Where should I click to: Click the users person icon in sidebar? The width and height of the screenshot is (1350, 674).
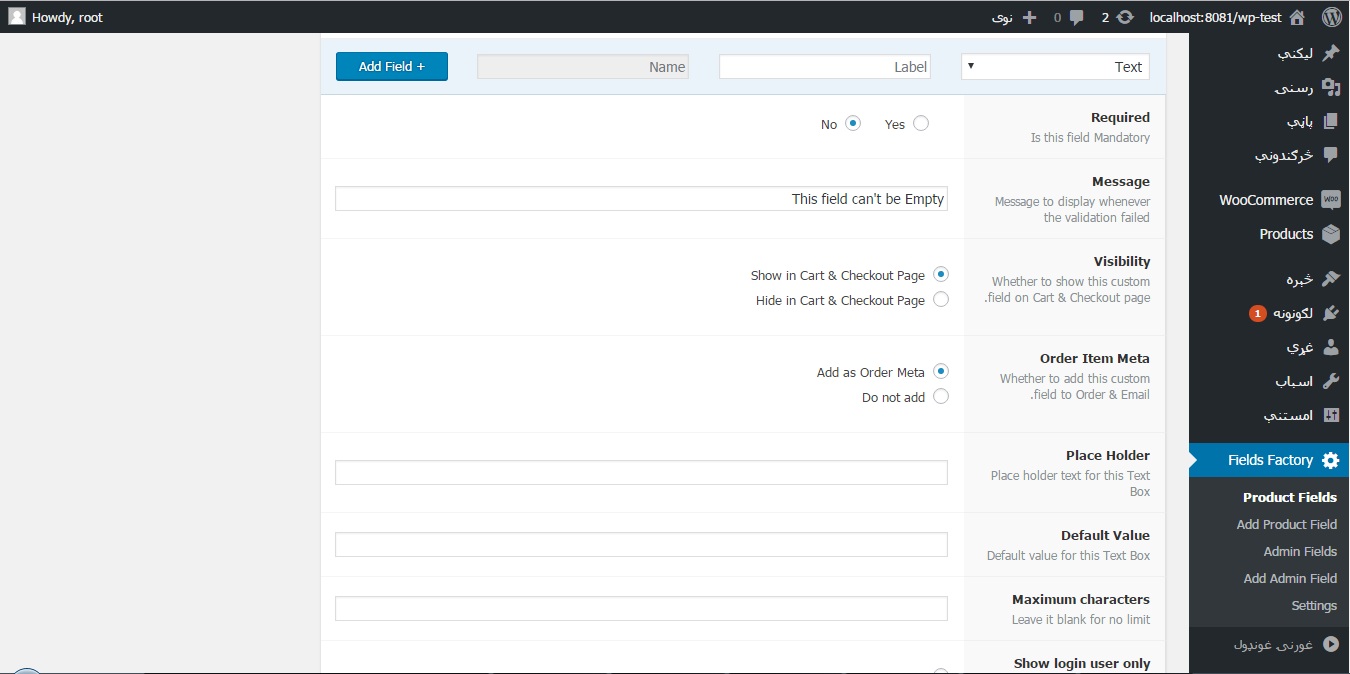point(1331,347)
